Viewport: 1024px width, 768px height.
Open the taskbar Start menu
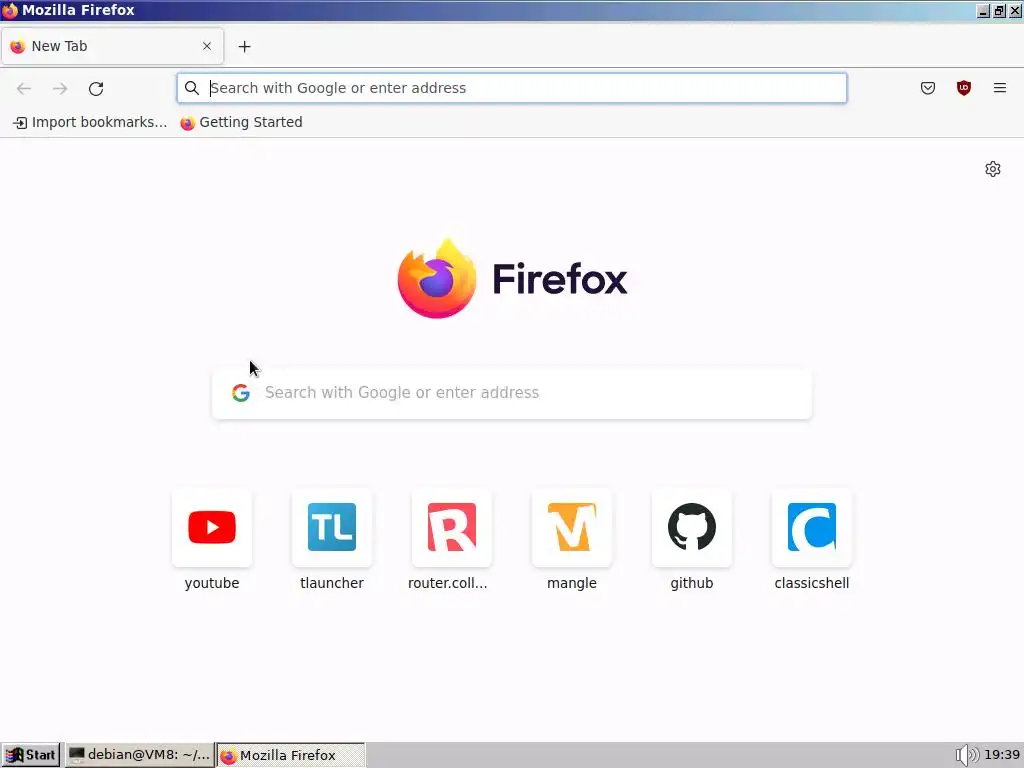(x=31, y=755)
